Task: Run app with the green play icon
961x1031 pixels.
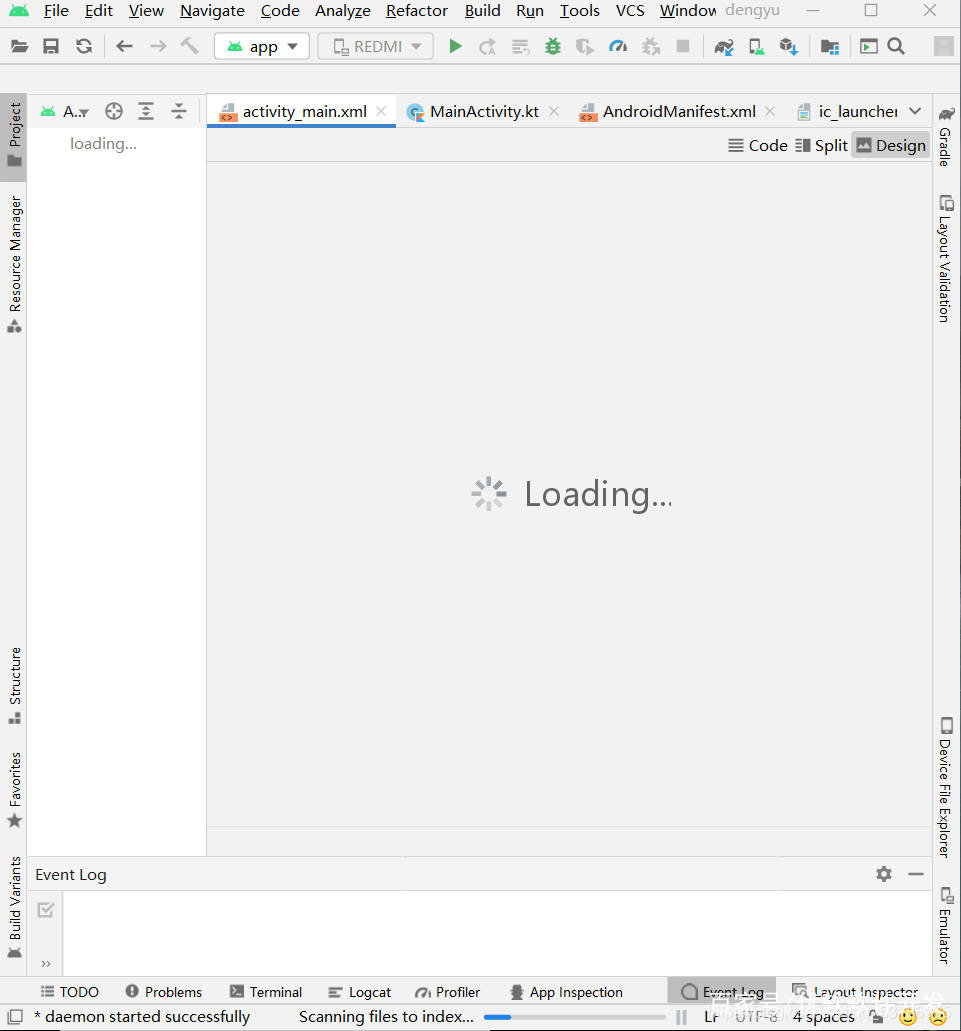Action: (x=455, y=46)
